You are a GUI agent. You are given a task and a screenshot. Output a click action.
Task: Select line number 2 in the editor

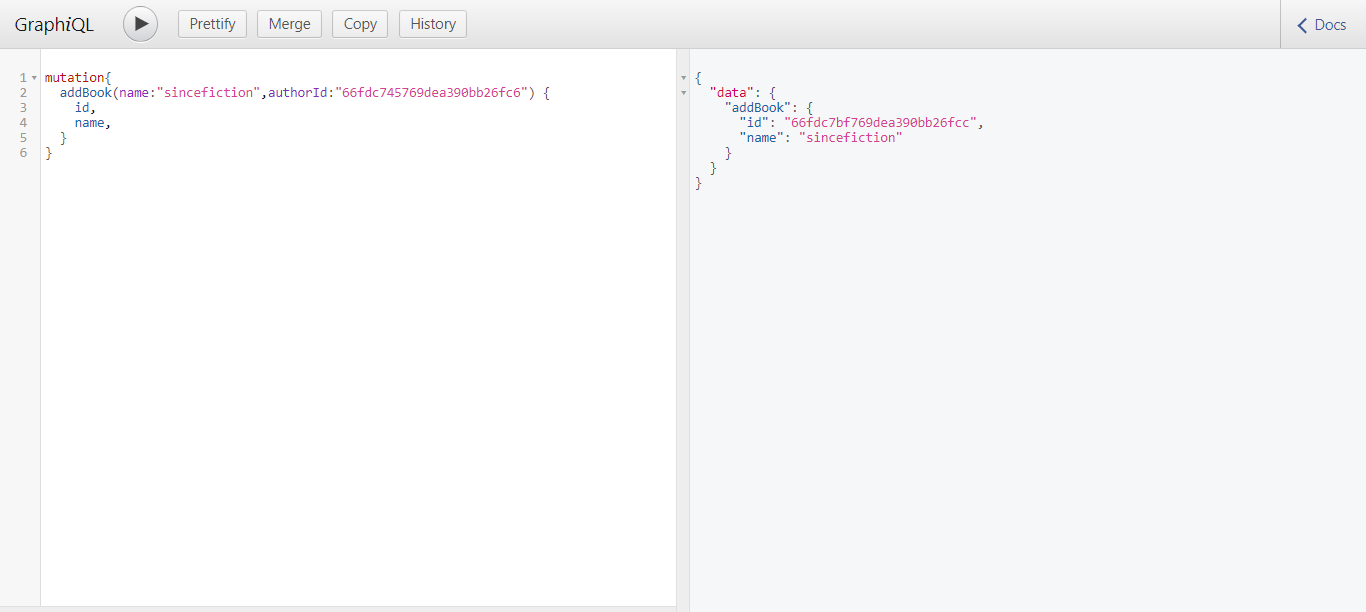(22, 92)
